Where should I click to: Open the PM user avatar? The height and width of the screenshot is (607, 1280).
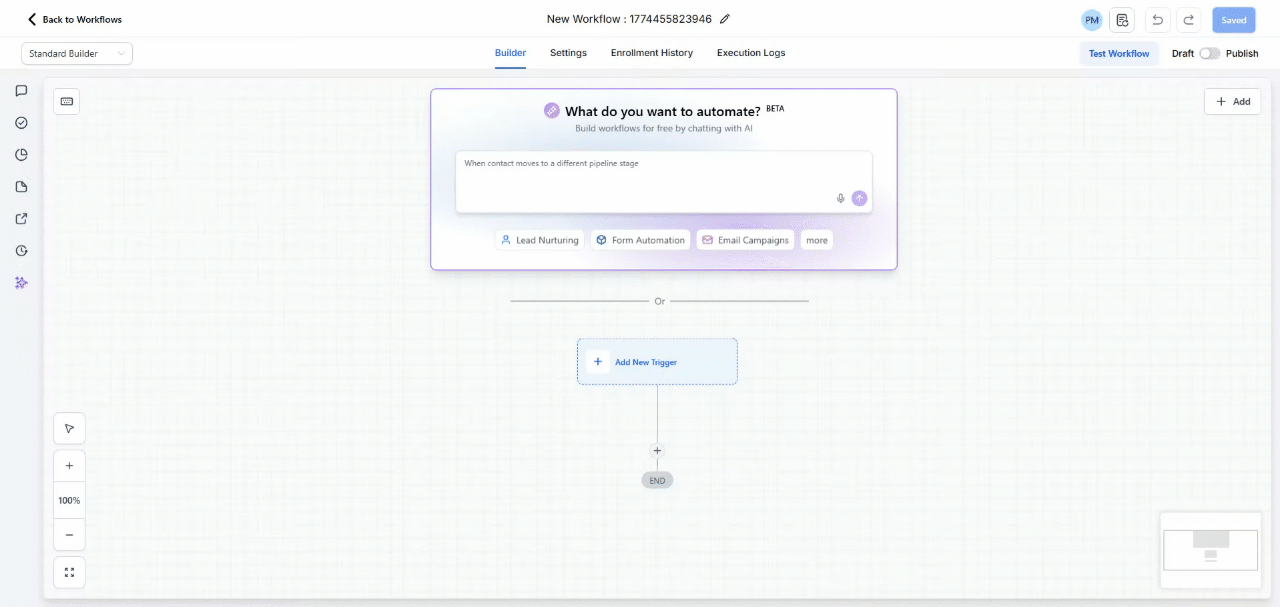tap(1092, 20)
